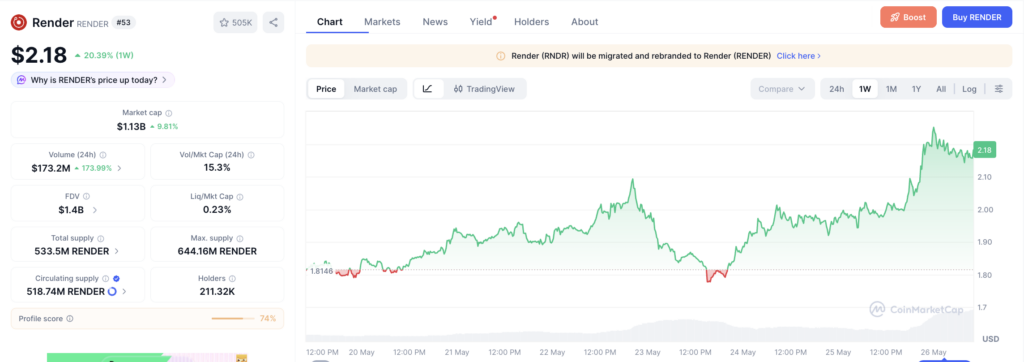Switch to line chart icon
1024x362 pixels.
[x=427, y=89]
